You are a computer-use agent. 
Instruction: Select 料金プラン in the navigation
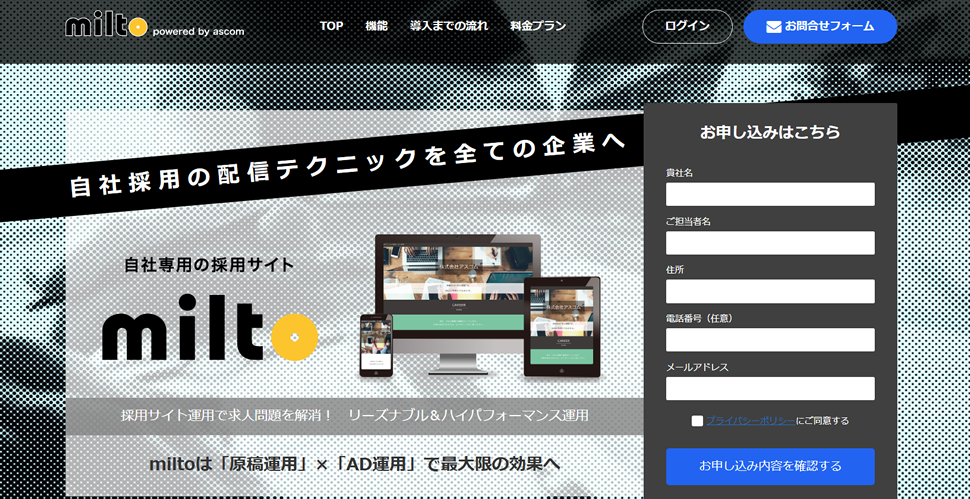538,26
